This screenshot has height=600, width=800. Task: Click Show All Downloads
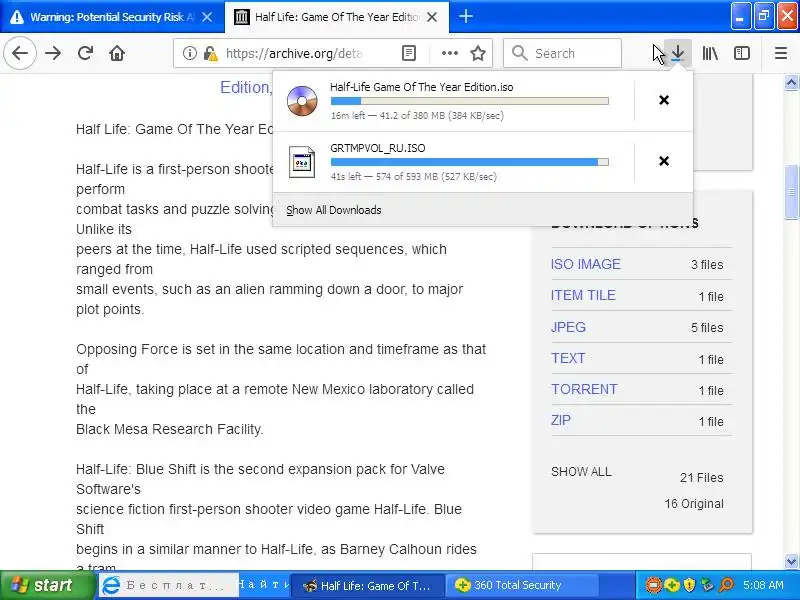pos(334,210)
